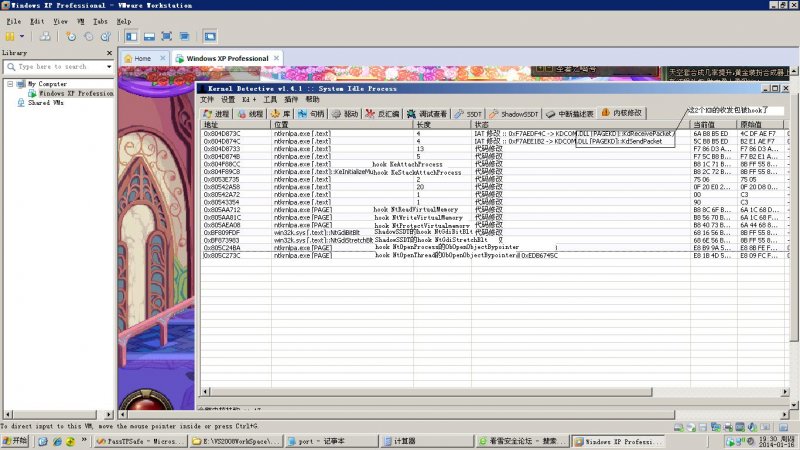Sort table by 地址 column header
This screenshot has width=800, height=450.
click(x=236, y=124)
